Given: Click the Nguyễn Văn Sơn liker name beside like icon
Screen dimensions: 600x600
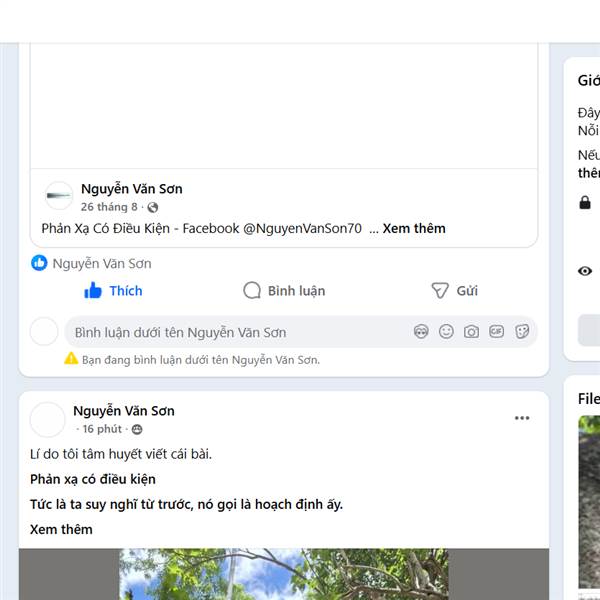Looking at the screenshot, I should pyautogui.click(x=102, y=264).
